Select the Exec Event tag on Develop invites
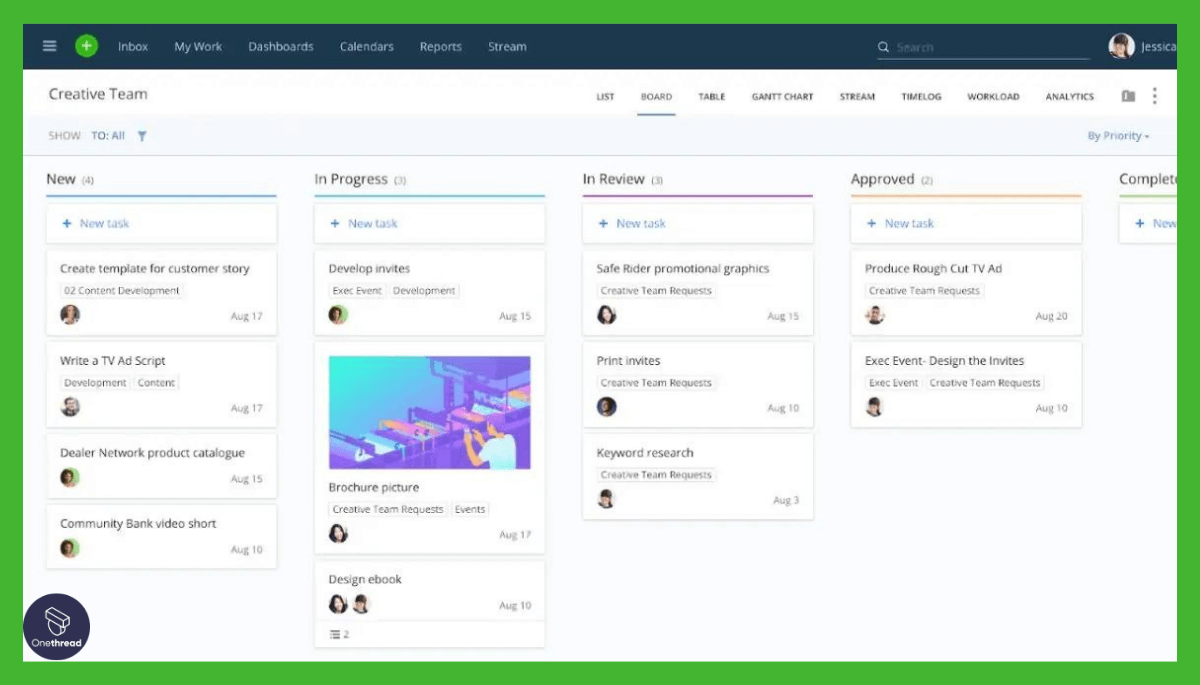The image size is (1200, 685). [356, 290]
